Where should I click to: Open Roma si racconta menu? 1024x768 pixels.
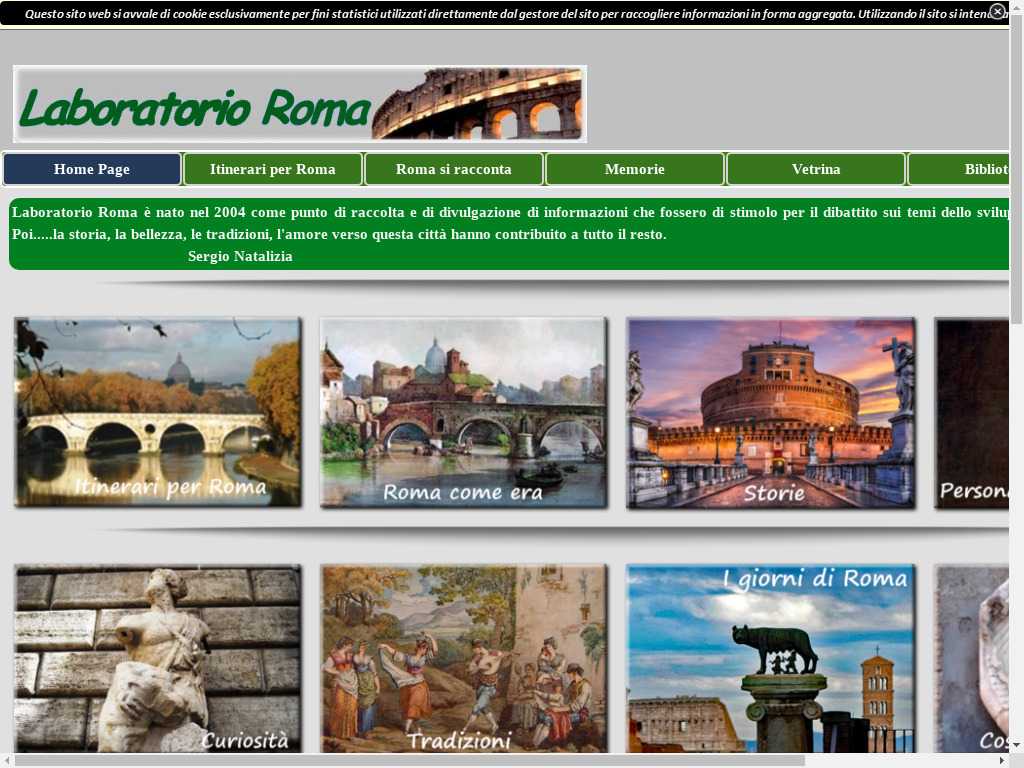click(x=454, y=169)
